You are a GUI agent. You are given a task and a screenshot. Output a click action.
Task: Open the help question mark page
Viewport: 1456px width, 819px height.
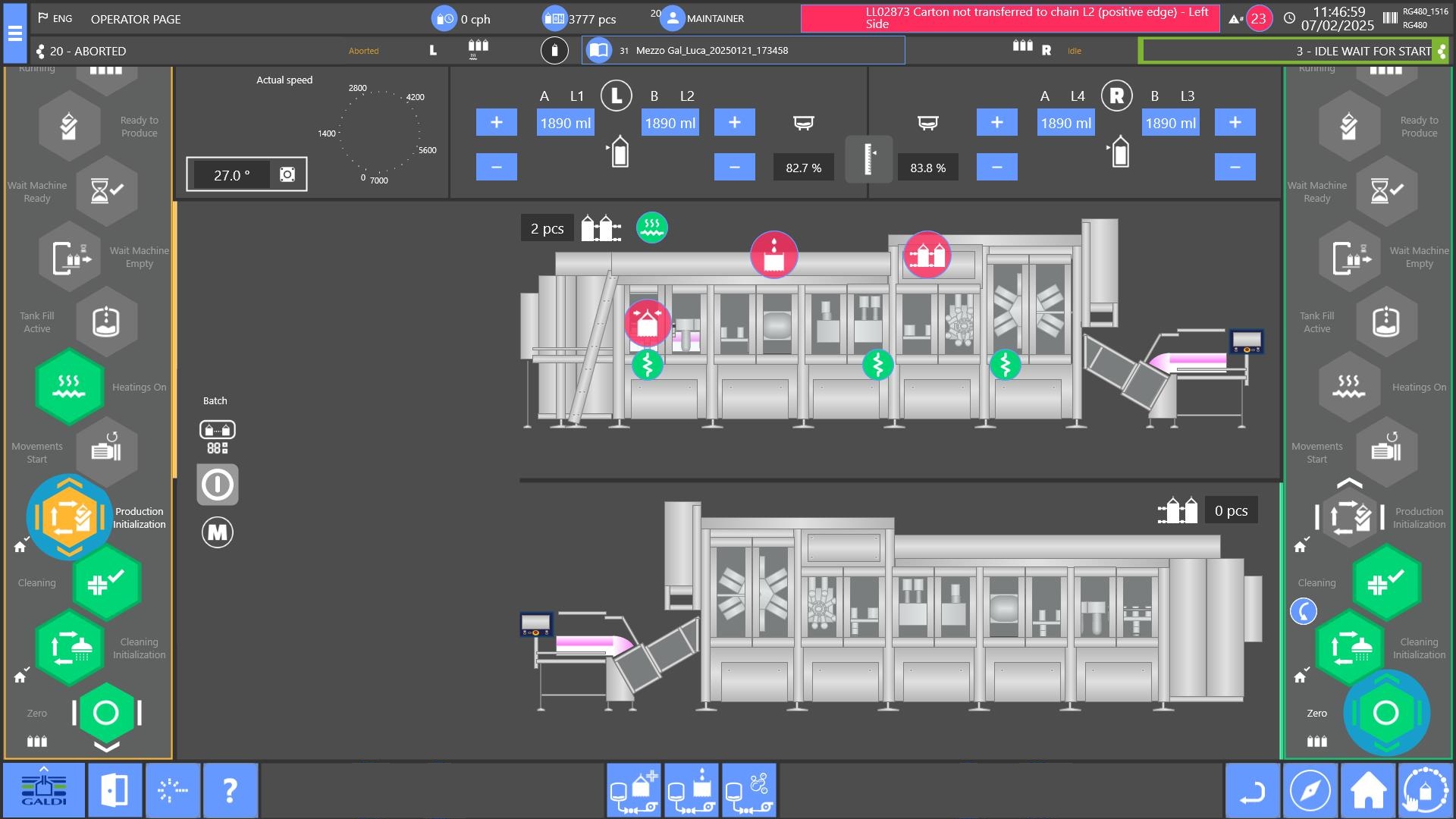231,790
